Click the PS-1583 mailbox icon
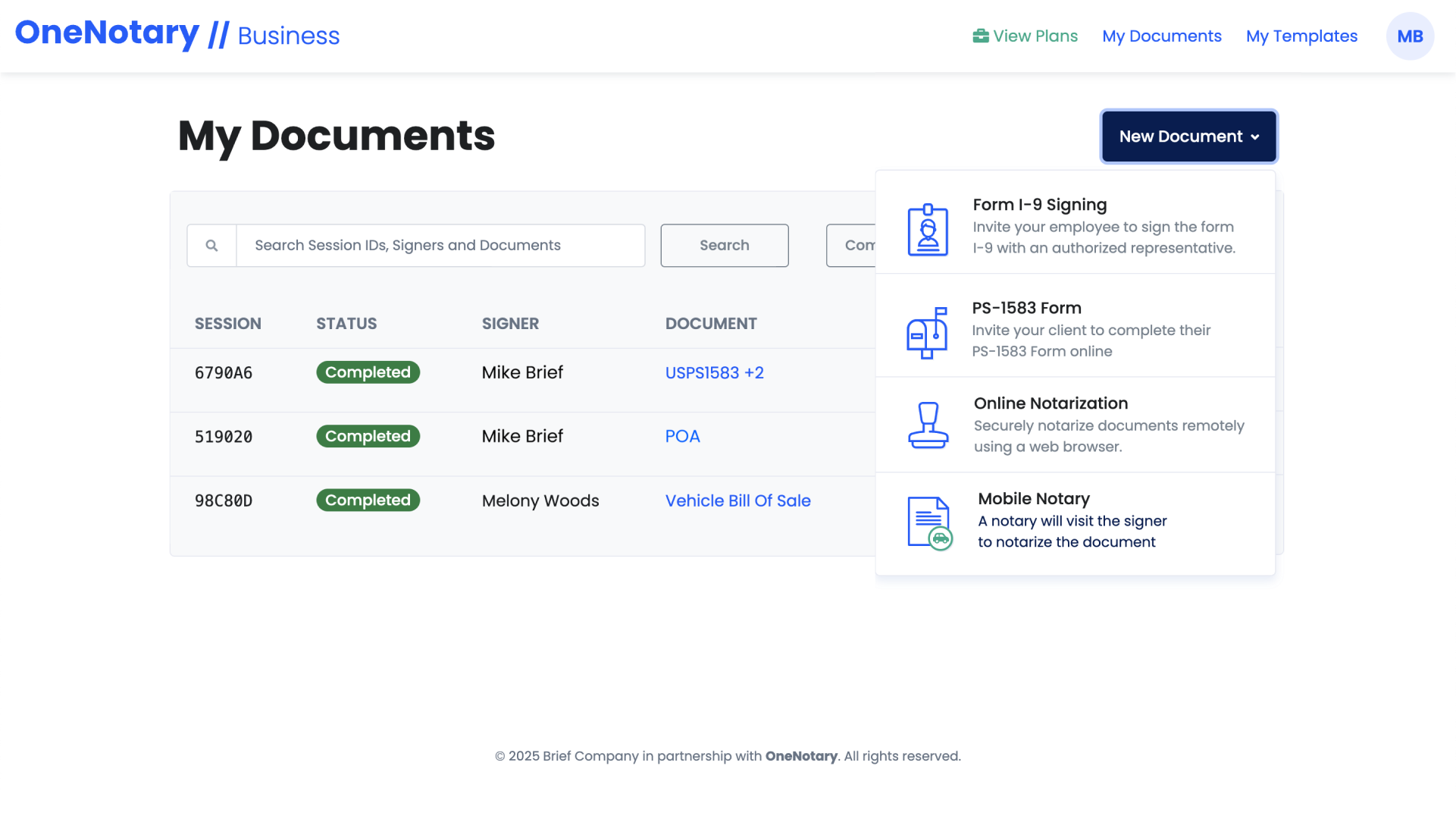Image resolution: width=1456 pixels, height=819 pixels. tap(927, 333)
